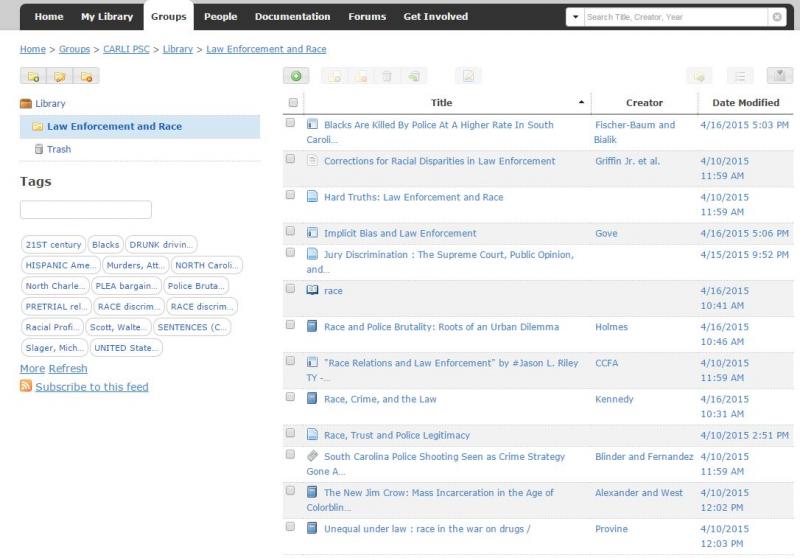Screen dimensions: 800x558
Task: Click the Create Collection folder icon
Action: click(x=33, y=76)
